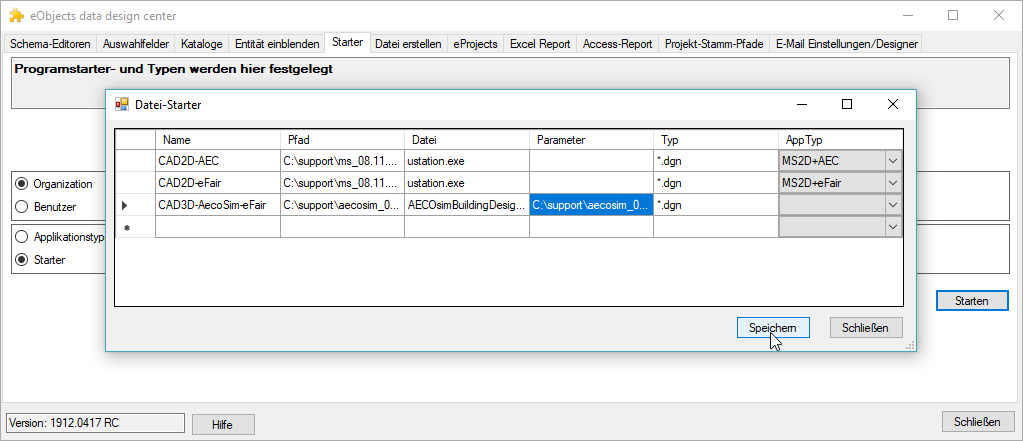Viewport: 1023px width, 441px height.
Task: Click Schließen in the Datei-Starter dialog
Action: click(x=866, y=327)
